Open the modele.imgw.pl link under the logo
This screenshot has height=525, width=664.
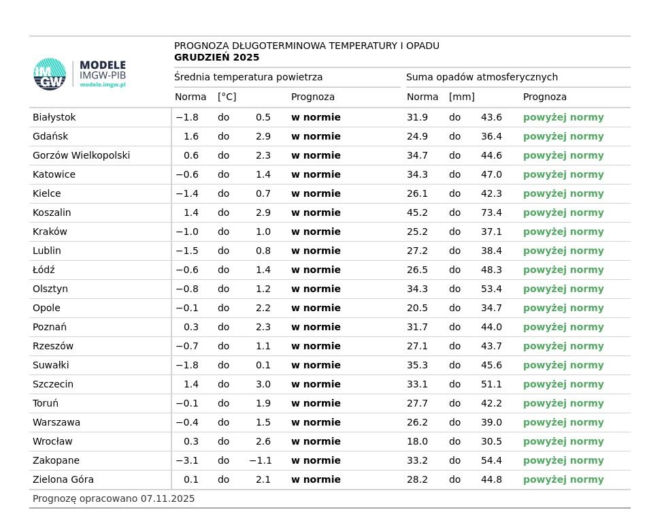103,85
